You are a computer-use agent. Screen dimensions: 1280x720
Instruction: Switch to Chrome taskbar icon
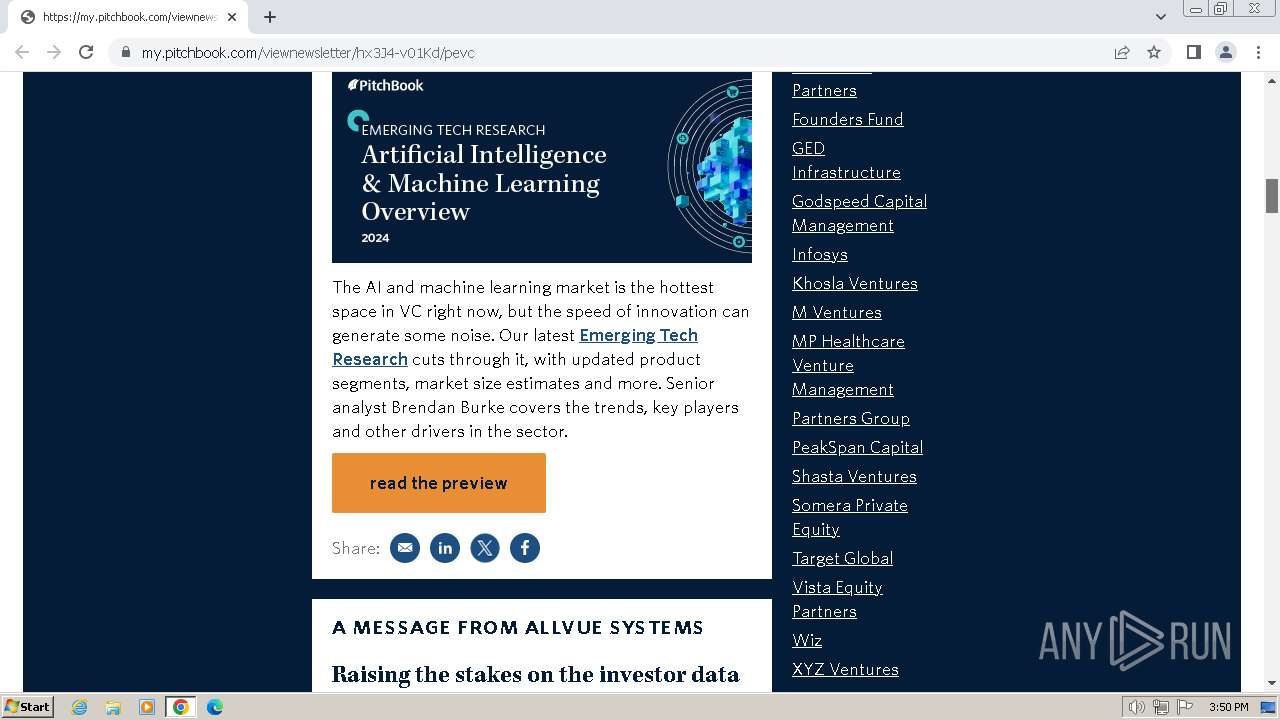(x=181, y=707)
